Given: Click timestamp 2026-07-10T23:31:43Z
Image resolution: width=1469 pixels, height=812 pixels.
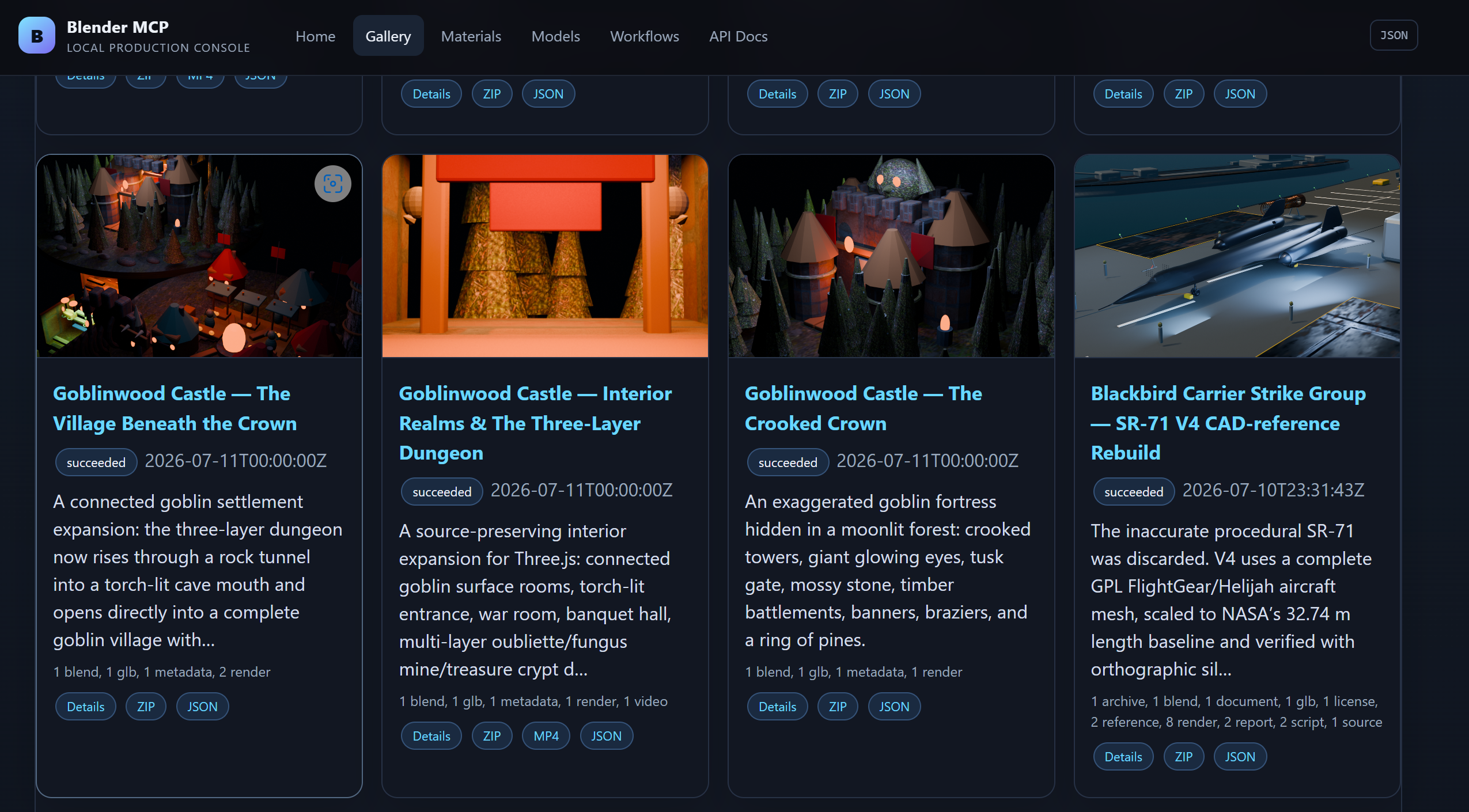Looking at the screenshot, I should coord(1274,490).
